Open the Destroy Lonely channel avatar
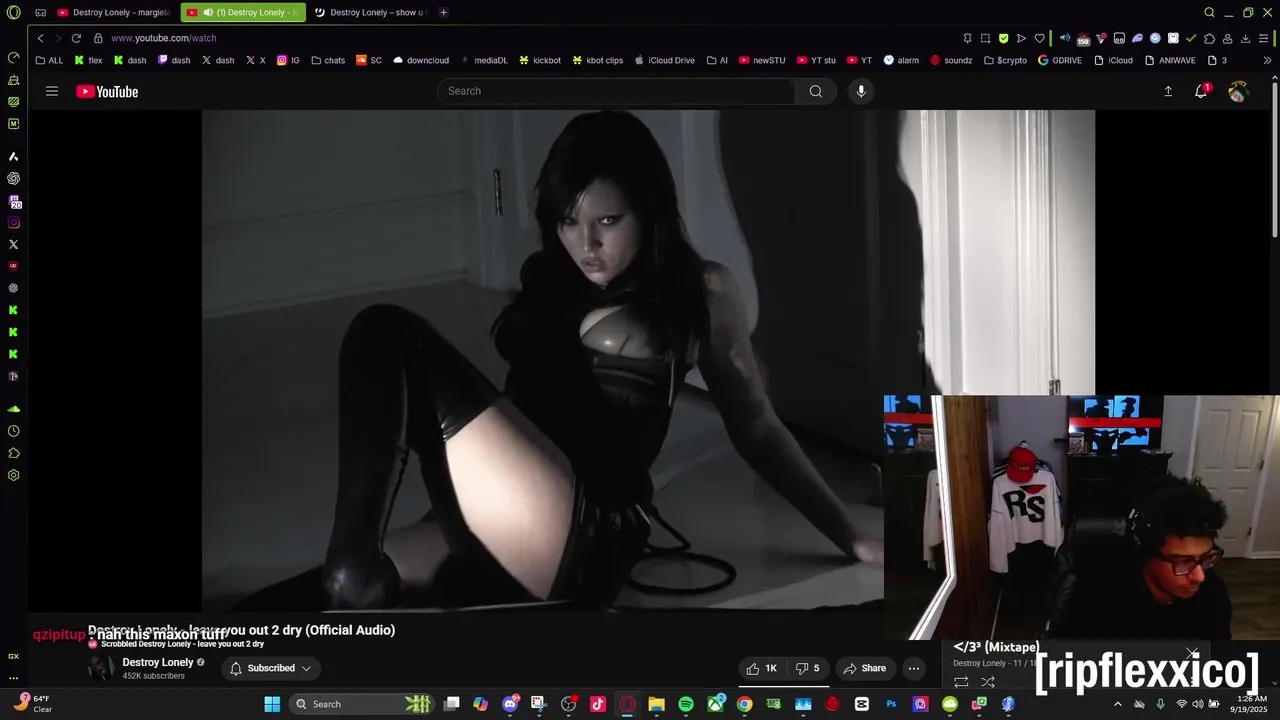 pyautogui.click(x=101, y=668)
